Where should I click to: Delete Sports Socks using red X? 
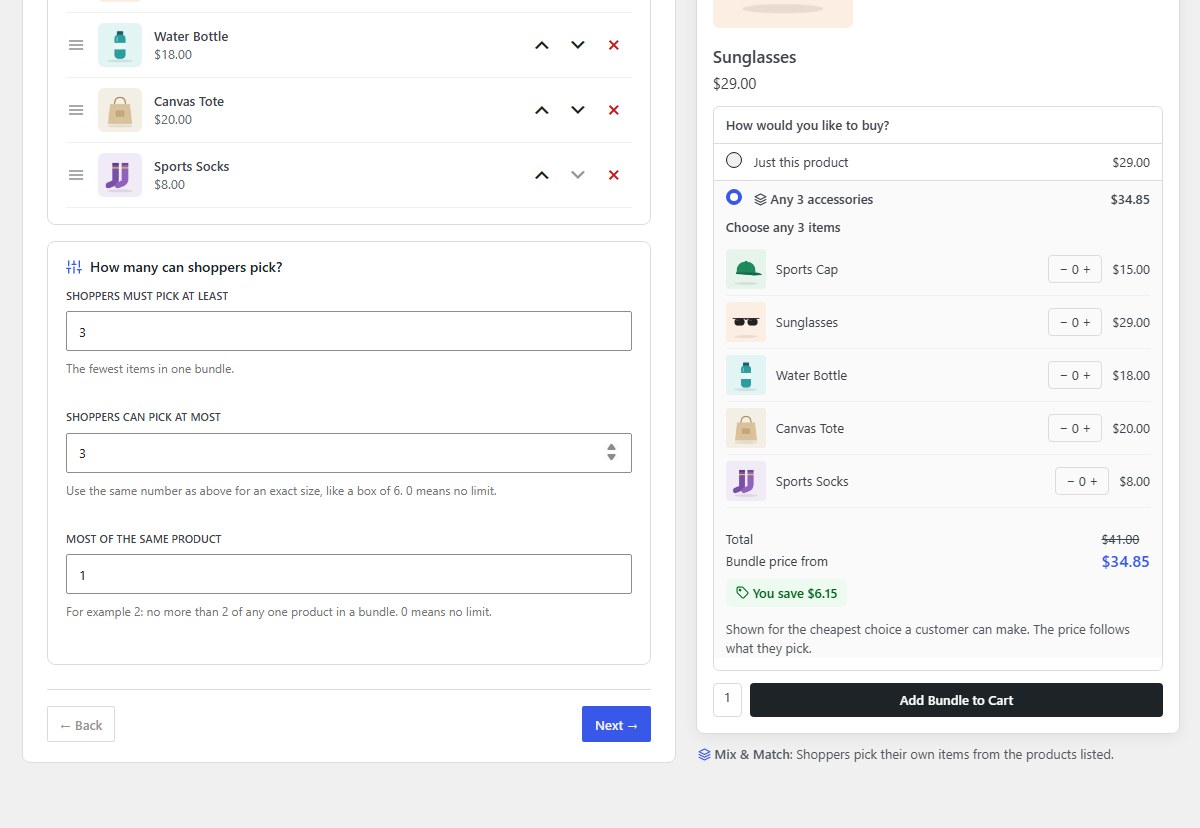tap(614, 175)
